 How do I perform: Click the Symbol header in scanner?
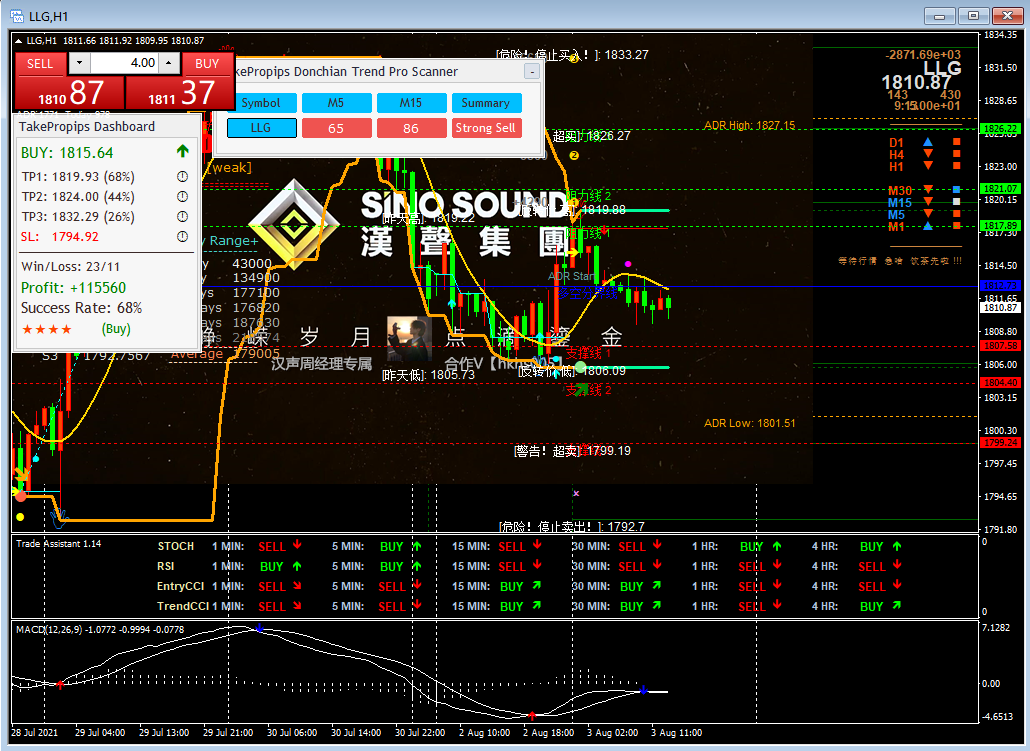coord(261,103)
